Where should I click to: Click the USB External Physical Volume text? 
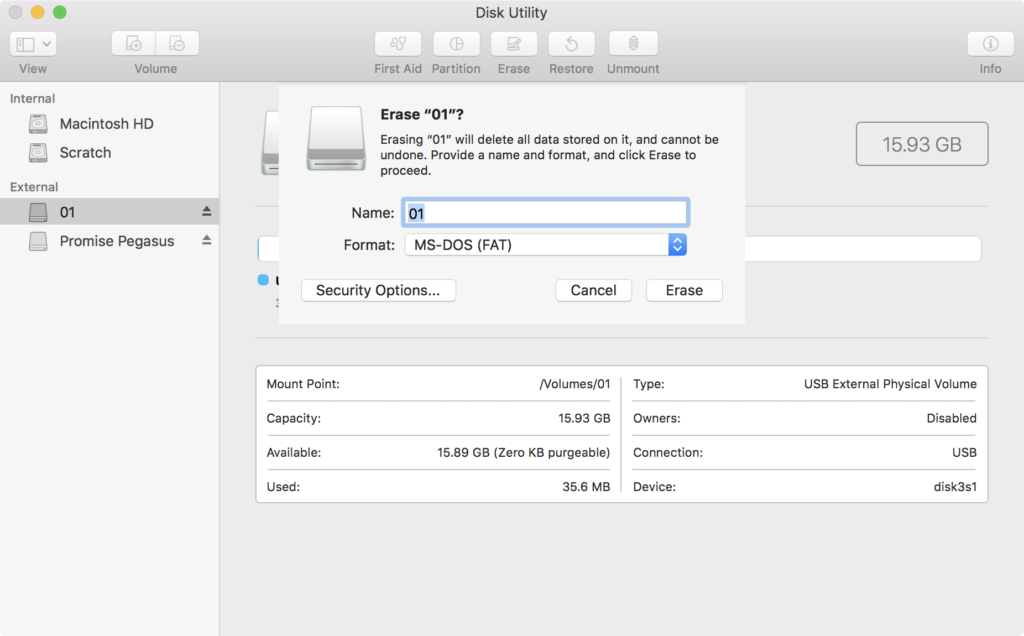pyautogui.click(x=890, y=384)
